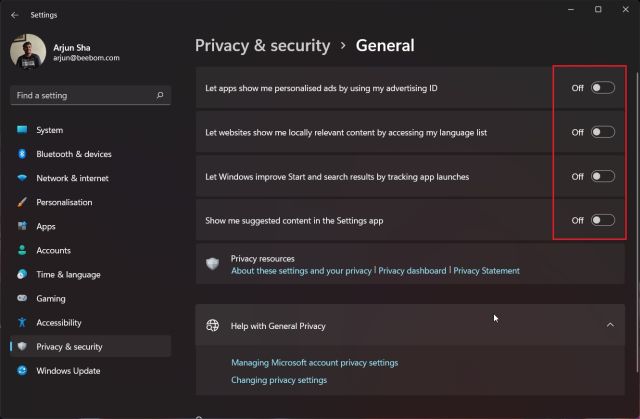Click the Apps icon in sidebar

click(x=22, y=226)
